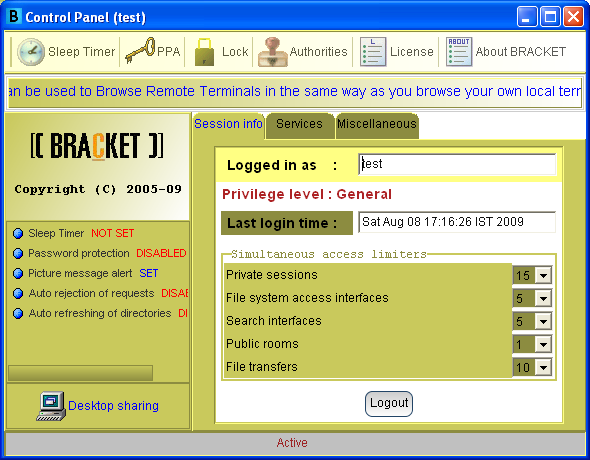The image size is (590, 460).
Task: Click the About BRACKET document icon
Action: (x=459, y=52)
